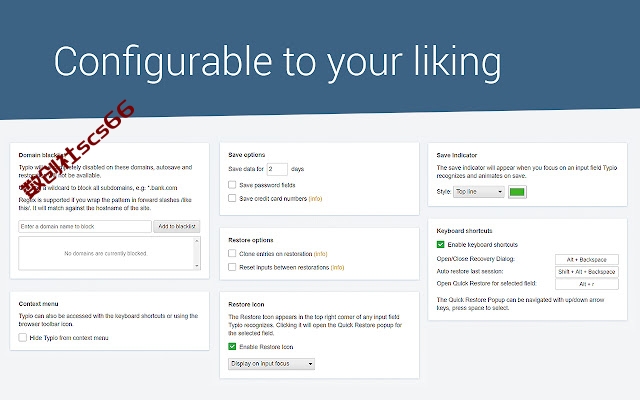The height and width of the screenshot is (400, 640).
Task: Click the Alt + Backspace shortcut field
Action: (x=587, y=260)
